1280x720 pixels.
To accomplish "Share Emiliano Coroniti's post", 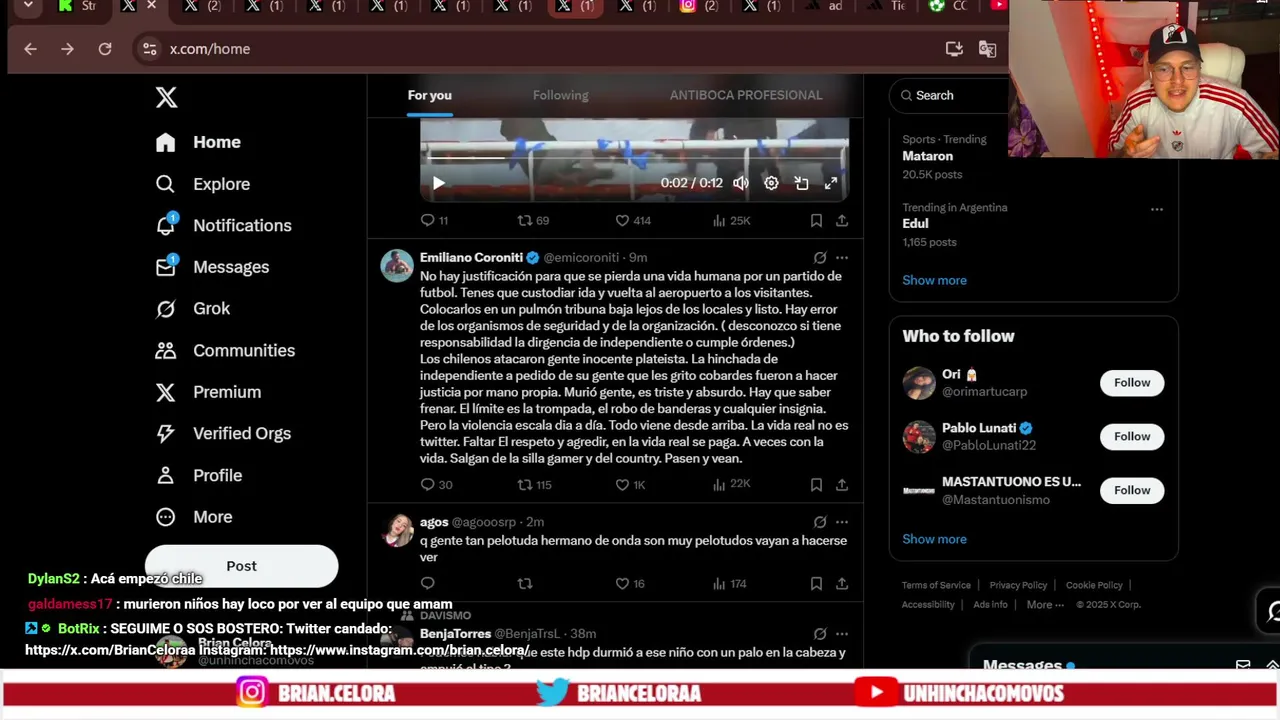I will coord(842,484).
